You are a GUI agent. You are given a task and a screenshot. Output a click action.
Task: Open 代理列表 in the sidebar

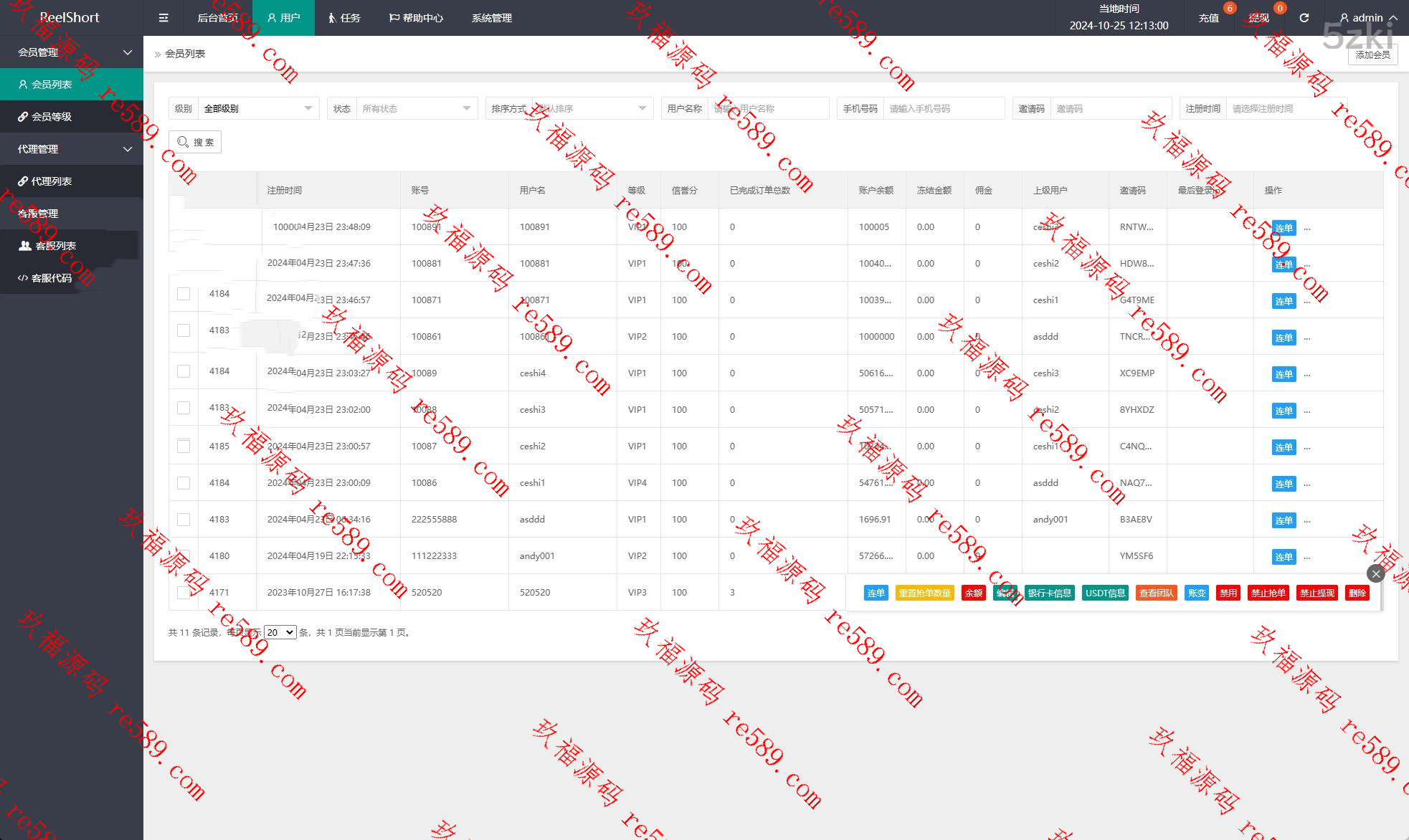point(52,181)
